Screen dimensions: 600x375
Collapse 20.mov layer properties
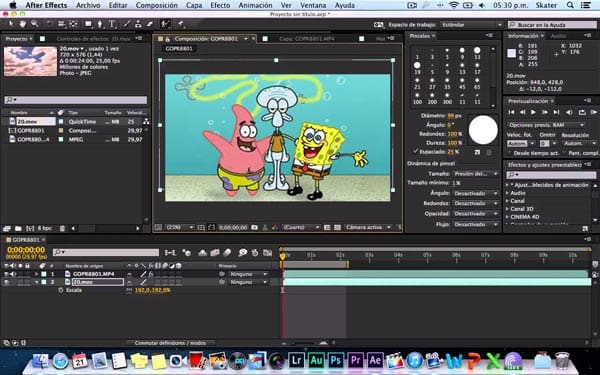click(37, 282)
